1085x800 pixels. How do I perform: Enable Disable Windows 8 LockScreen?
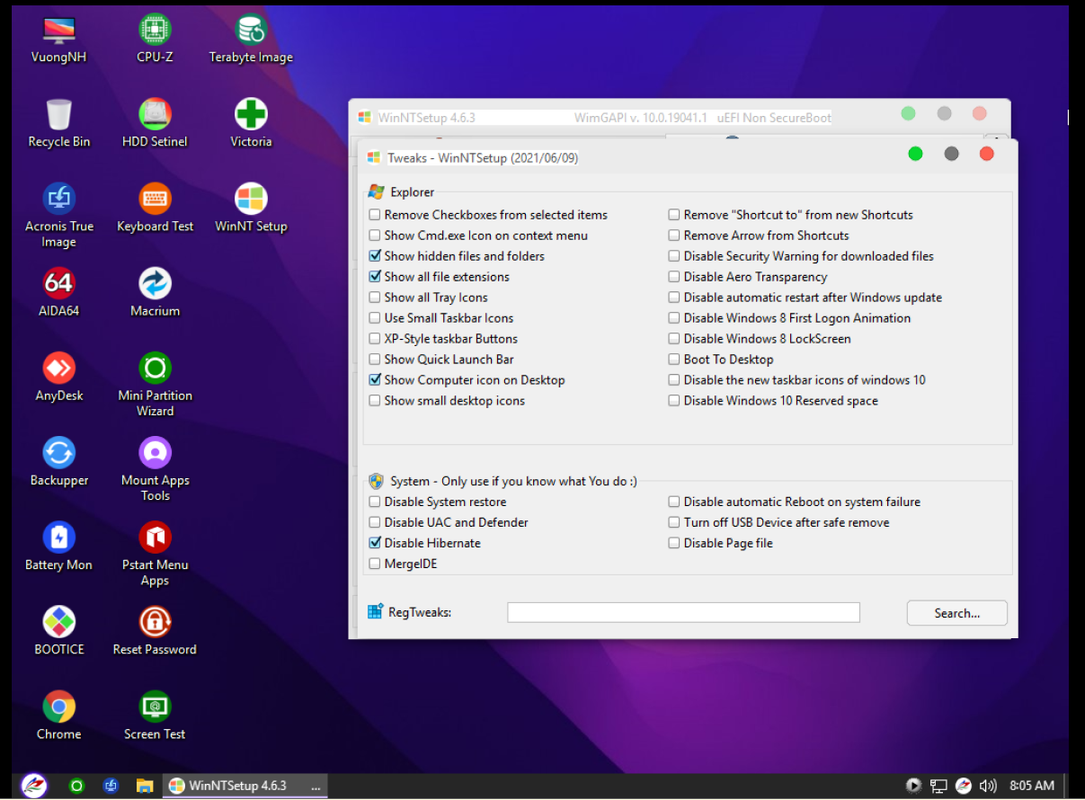(x=673, y=339)
